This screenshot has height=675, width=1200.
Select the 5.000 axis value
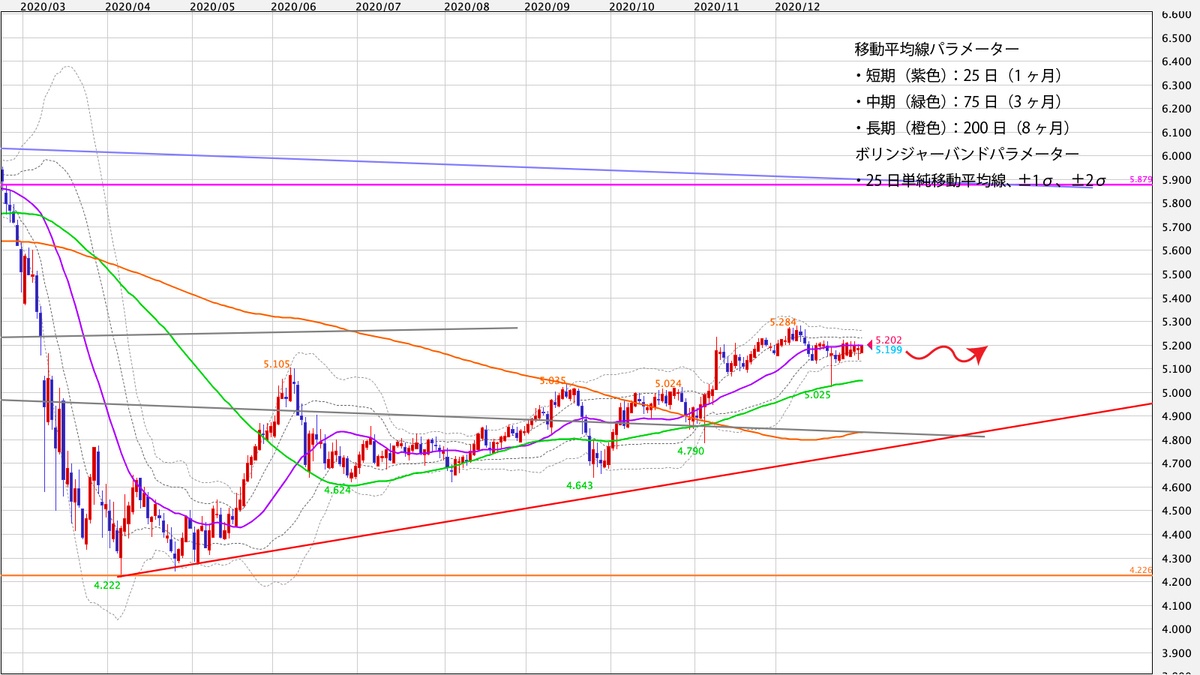[x=1174, y=393]
